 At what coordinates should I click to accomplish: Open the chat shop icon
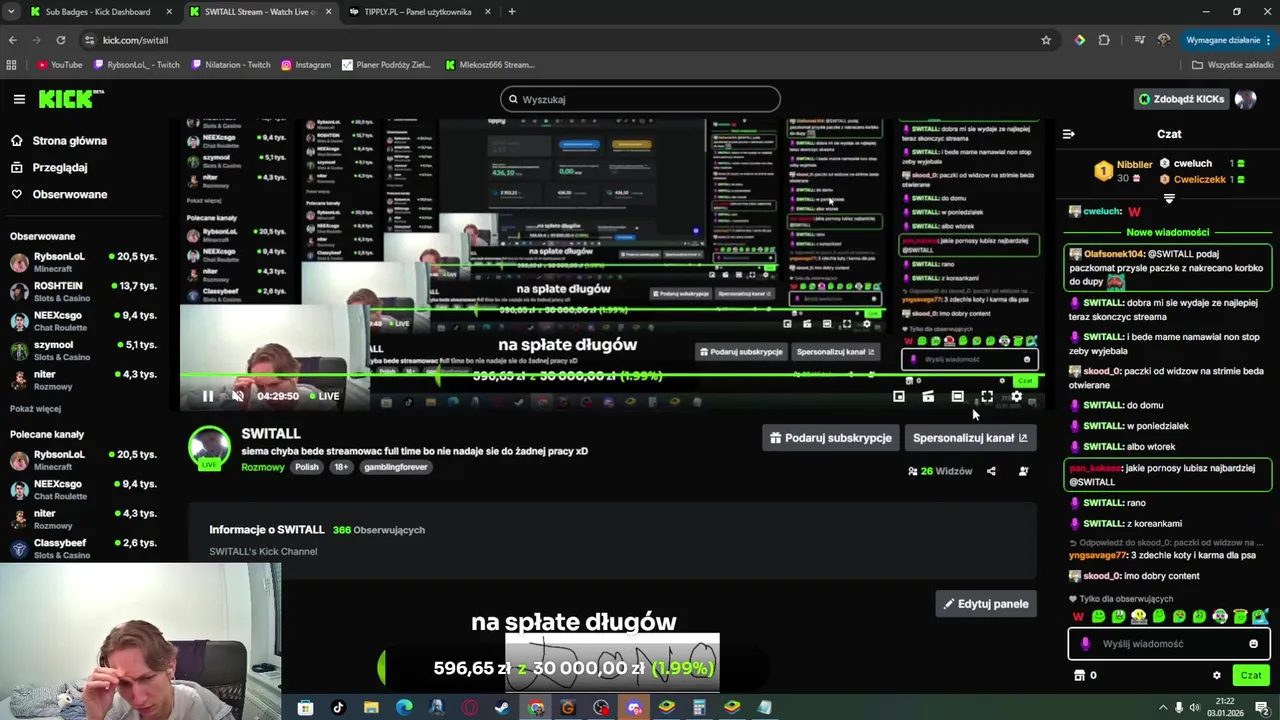[1079, 675]
